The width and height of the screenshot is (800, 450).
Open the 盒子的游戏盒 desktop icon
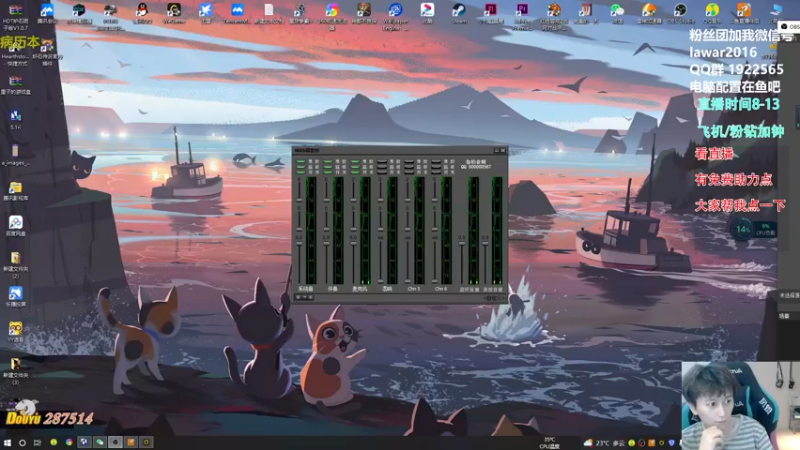point(15,81)
